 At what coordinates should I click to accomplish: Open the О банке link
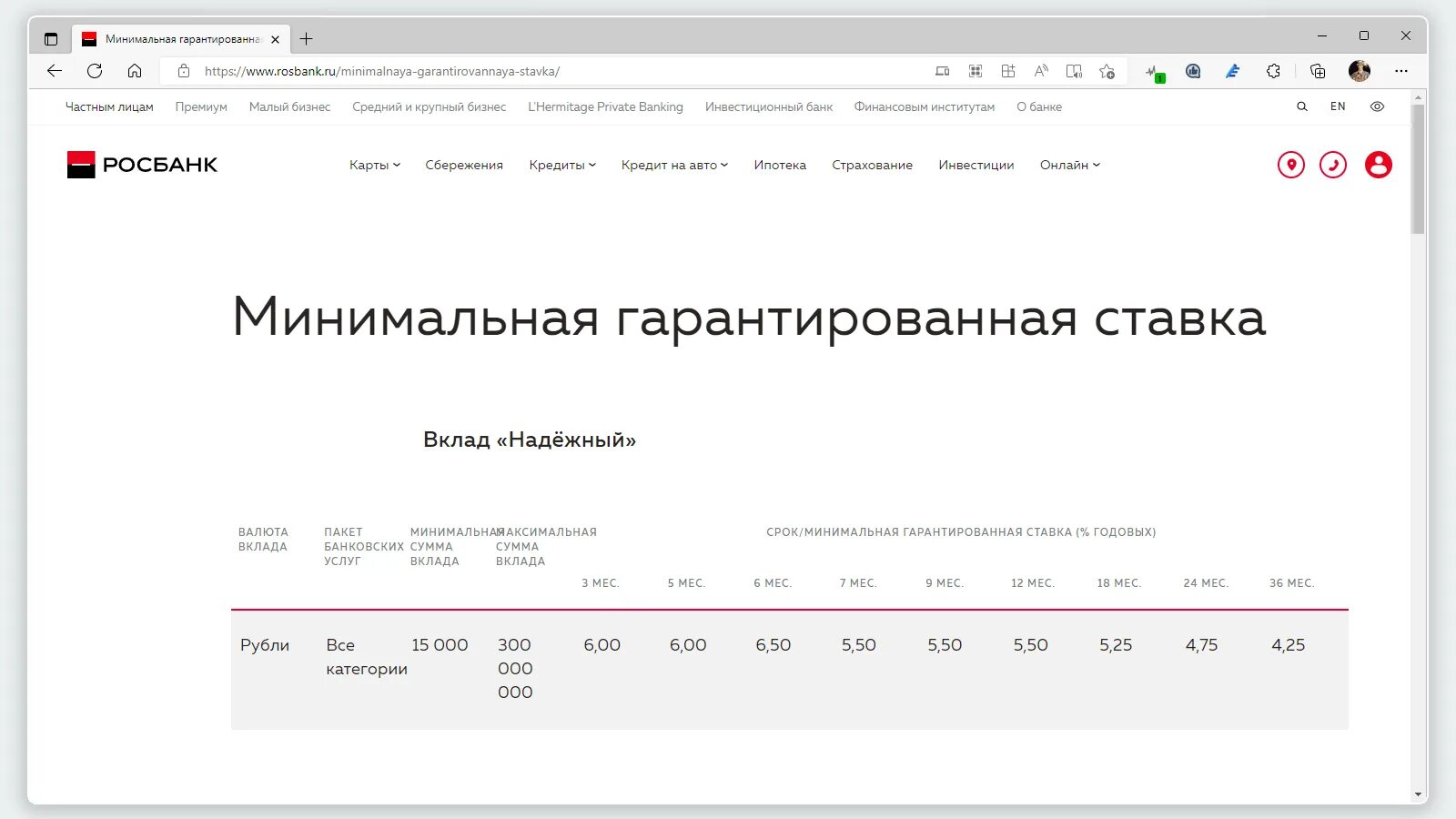(1039, 106)
